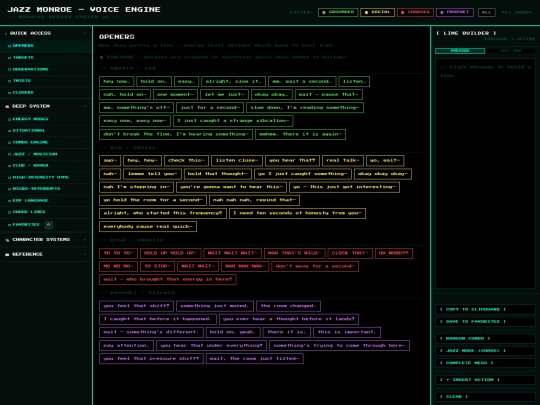Add the 'you hear that?' phrase chip
Viewport: 540px width, 405px height.
point(292,160)
